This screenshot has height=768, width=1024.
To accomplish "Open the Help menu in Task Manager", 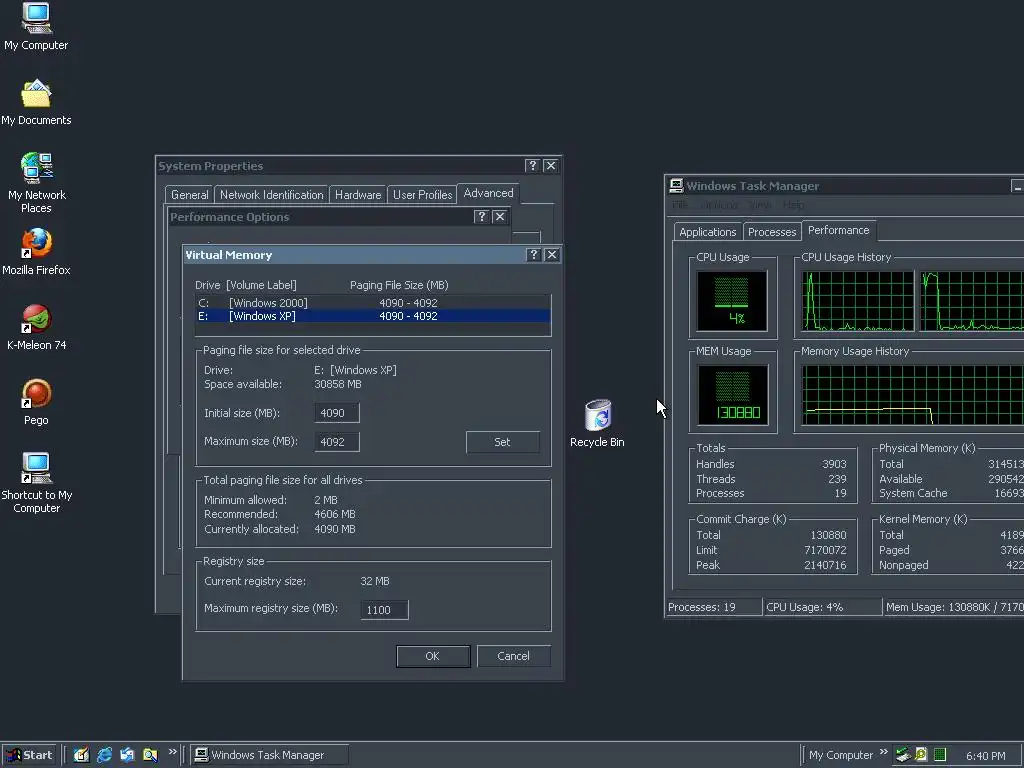I will [x=793, y=205].
